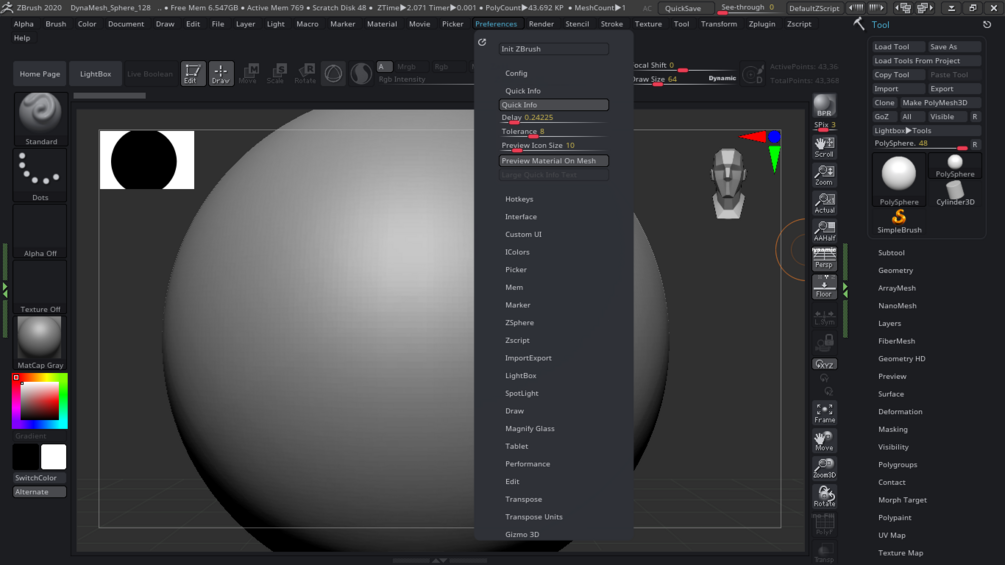Toggle XYZ rotation mode
The width and height of the screenshot is (1005, 565).
coord(824,364)
